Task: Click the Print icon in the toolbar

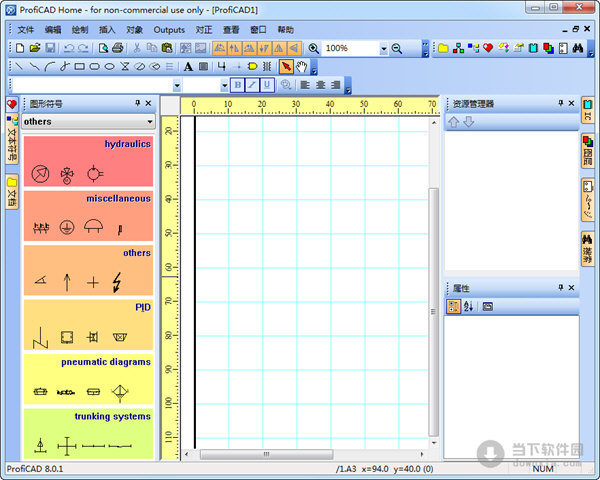Action: click(x=118, y=48)
